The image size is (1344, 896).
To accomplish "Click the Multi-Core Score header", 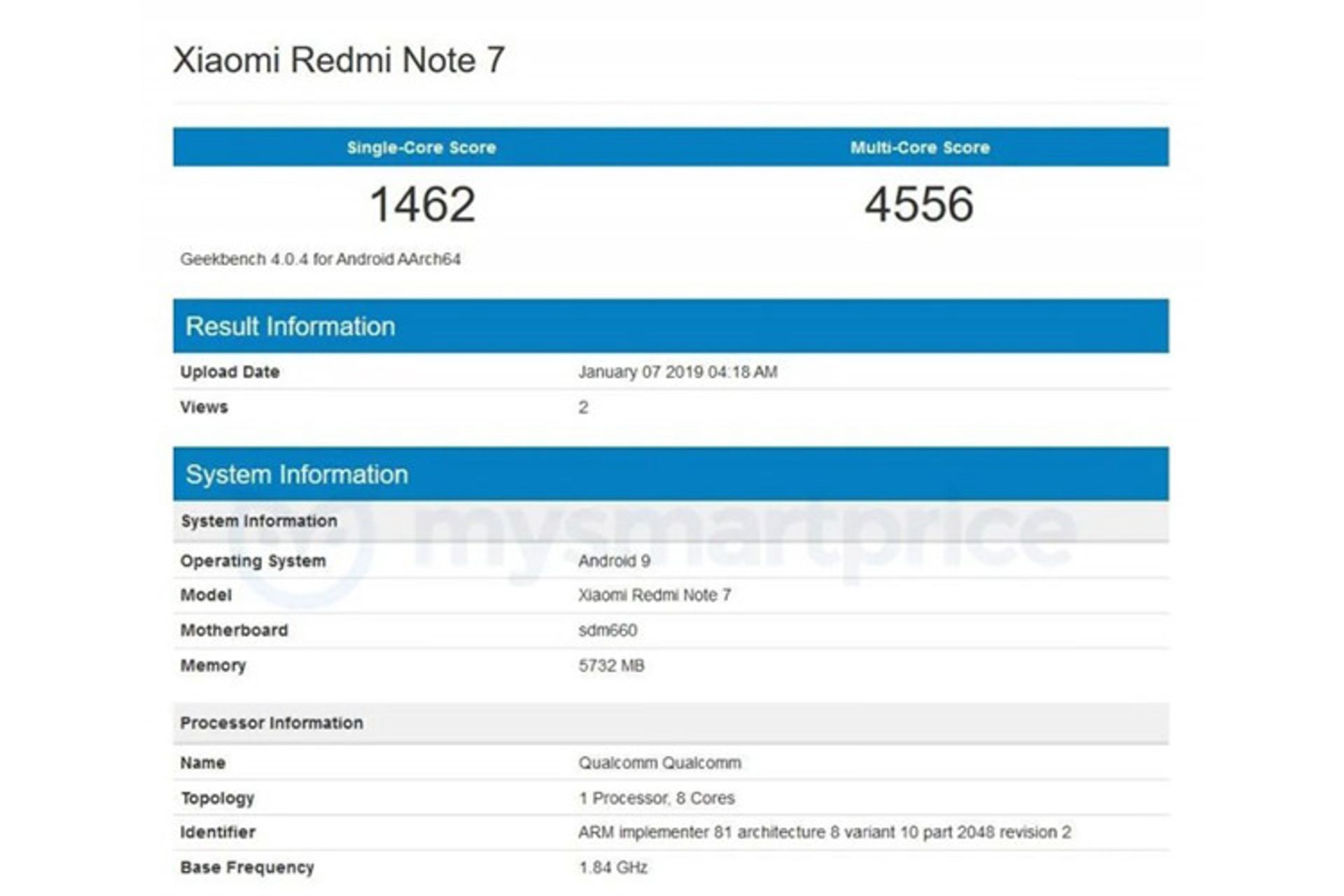I will (x=920, y=148).
